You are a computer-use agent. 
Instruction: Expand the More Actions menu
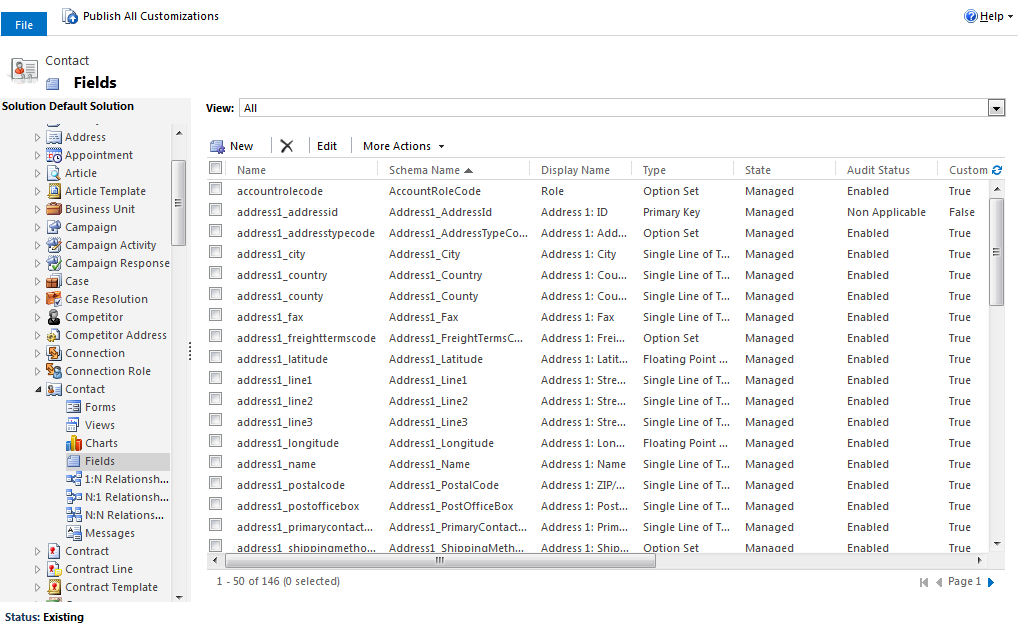(x=403, y=146)
